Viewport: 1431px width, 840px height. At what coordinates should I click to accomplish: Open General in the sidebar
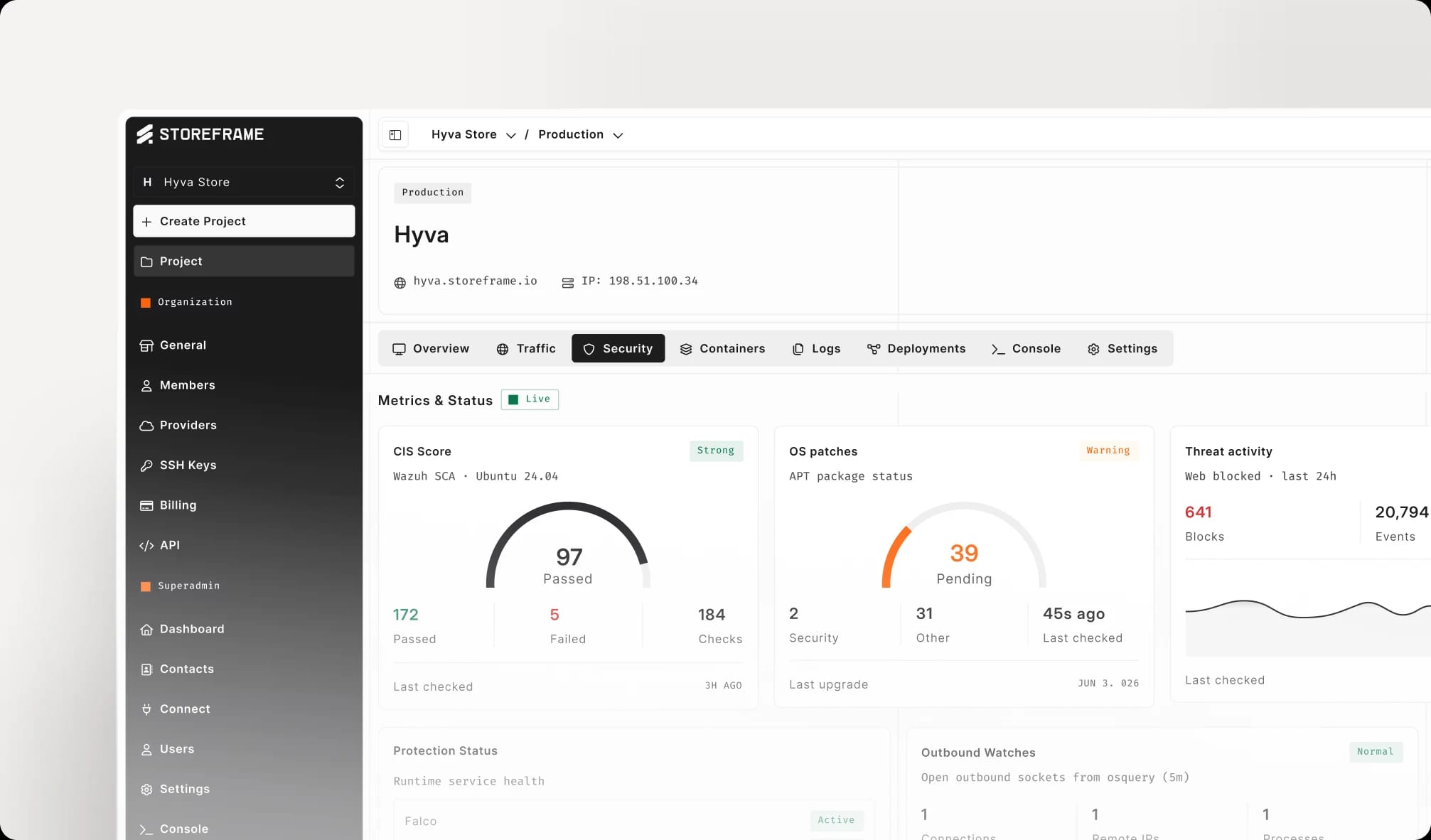tap(244, 345)
